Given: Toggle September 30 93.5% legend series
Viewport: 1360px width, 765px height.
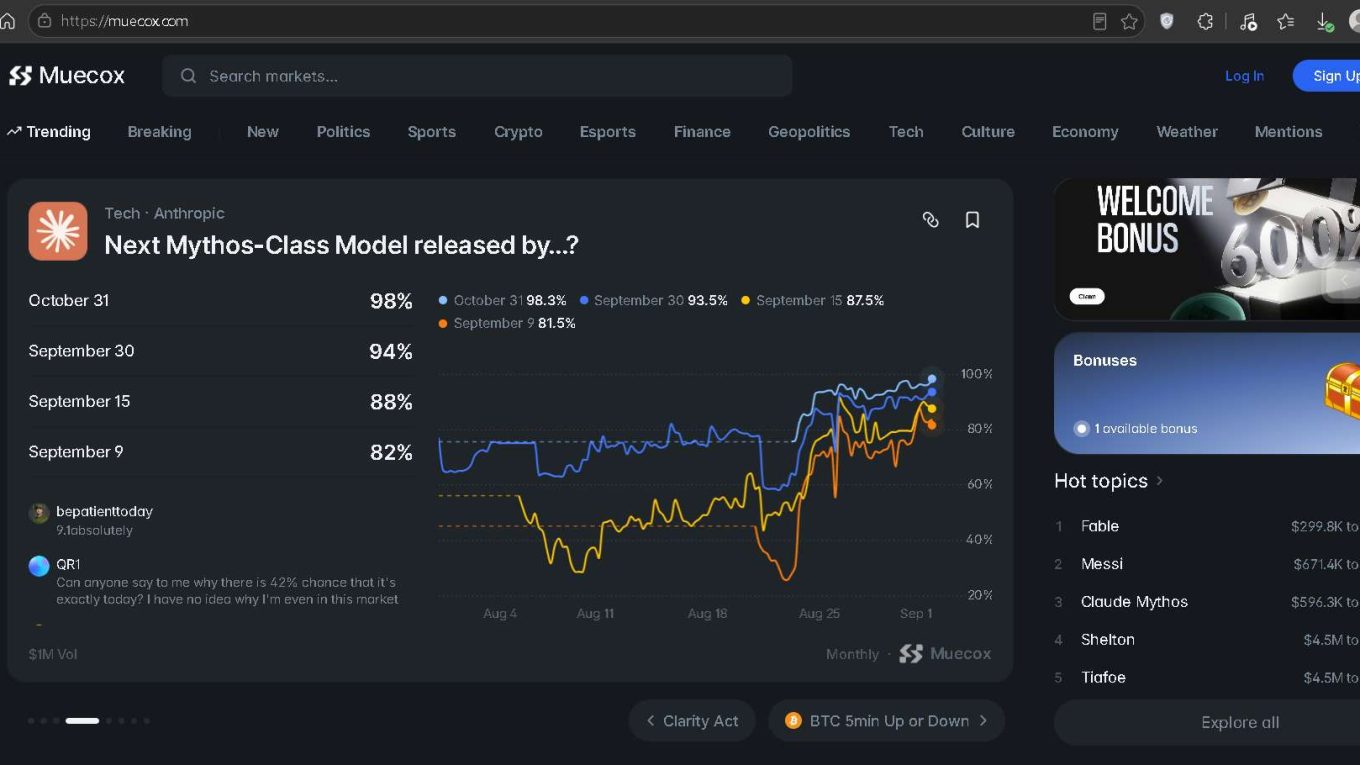Looking at the screenshot, I should pos(653,300).
